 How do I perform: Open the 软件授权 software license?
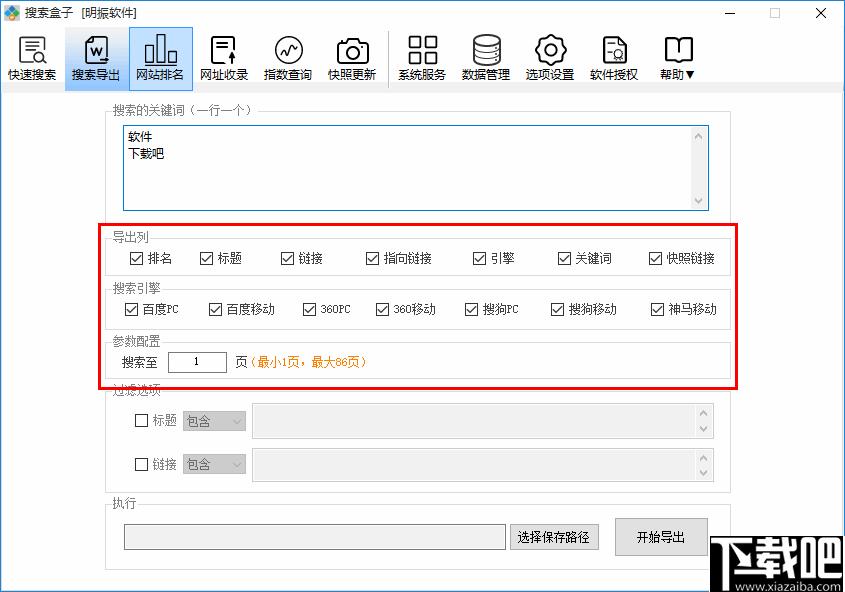614,59
